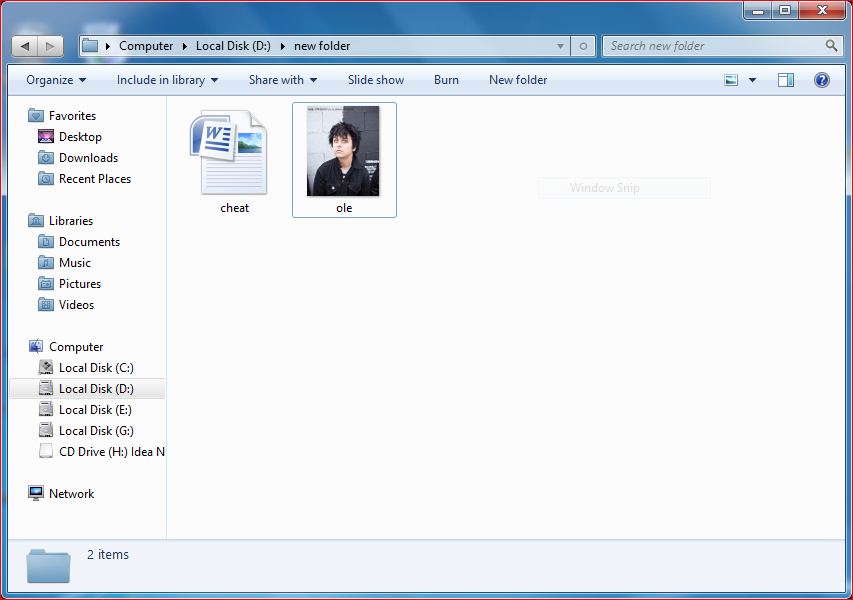The width and height of the screenshot is (853, 600).
Task: Open the Videos library
Action: 66,305
